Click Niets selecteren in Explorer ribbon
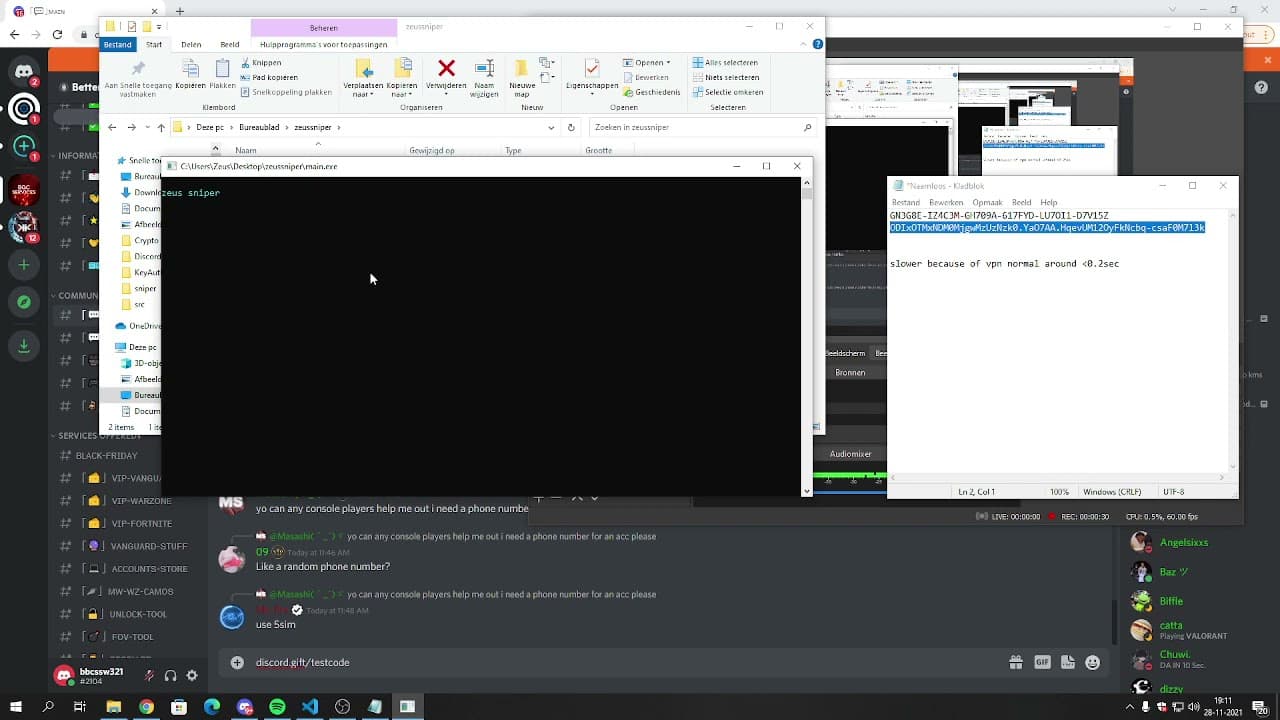This screenshot has height=720, width=1280. pyautogui.click(x=724, y=77)
